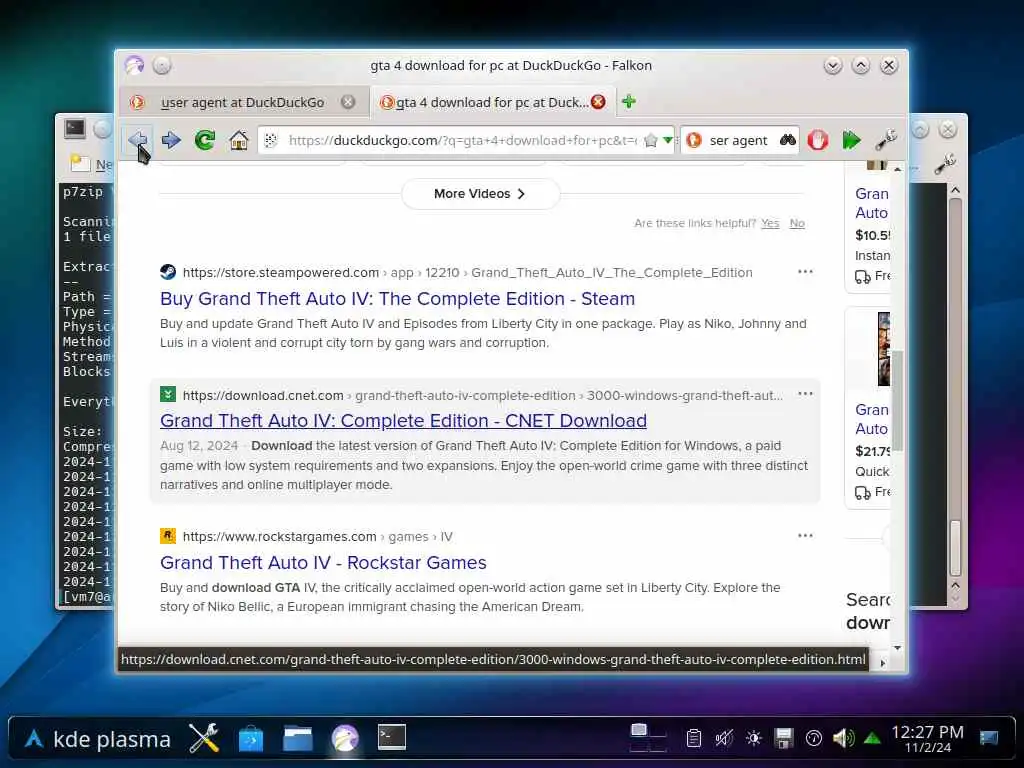The height and width of the screenshot is (768, 1024).
Task: Open 'Buy Grand Theft Auto IV: The Complete Edition - Steam'
Action: pyautogui.click(x=397, y=298)
